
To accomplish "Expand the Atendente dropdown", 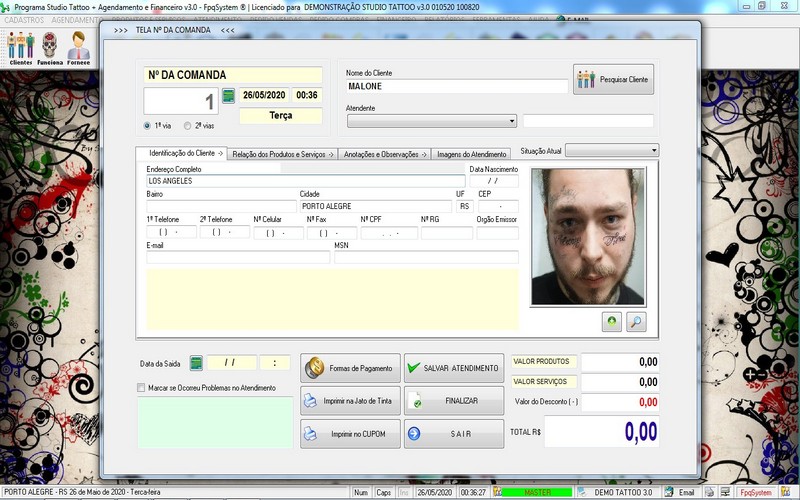I will [512, 121].
